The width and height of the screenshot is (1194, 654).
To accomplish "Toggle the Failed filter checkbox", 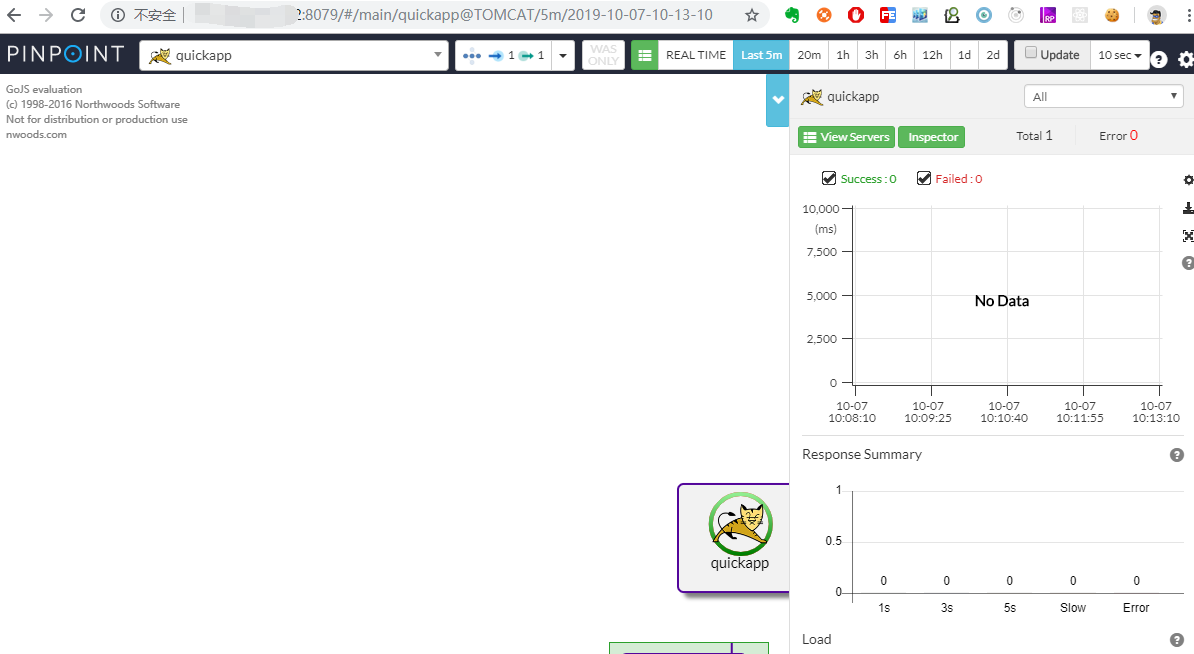I will [x=924, y=178].
